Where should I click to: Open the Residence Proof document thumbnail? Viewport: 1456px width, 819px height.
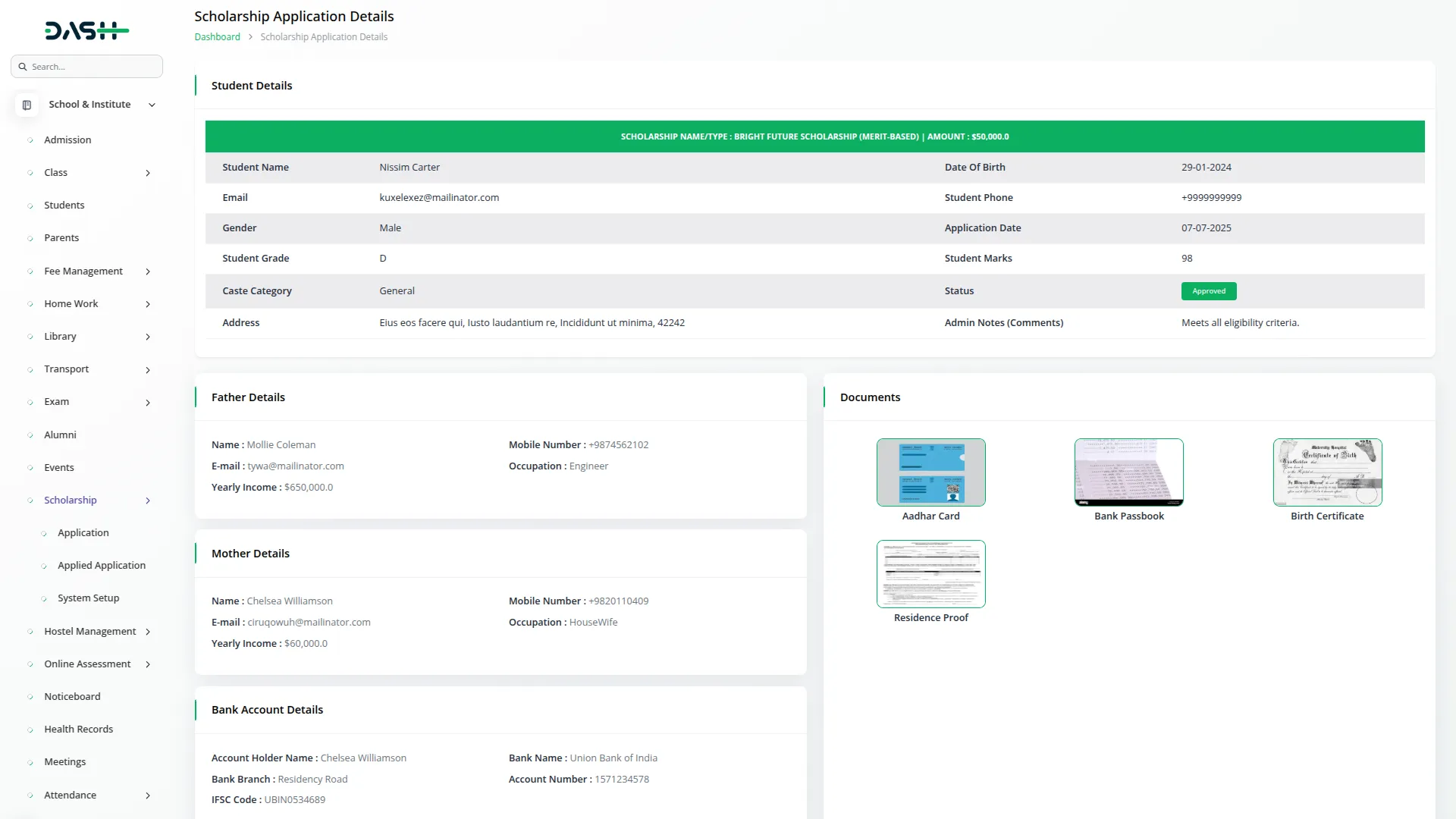coord(930,573)
